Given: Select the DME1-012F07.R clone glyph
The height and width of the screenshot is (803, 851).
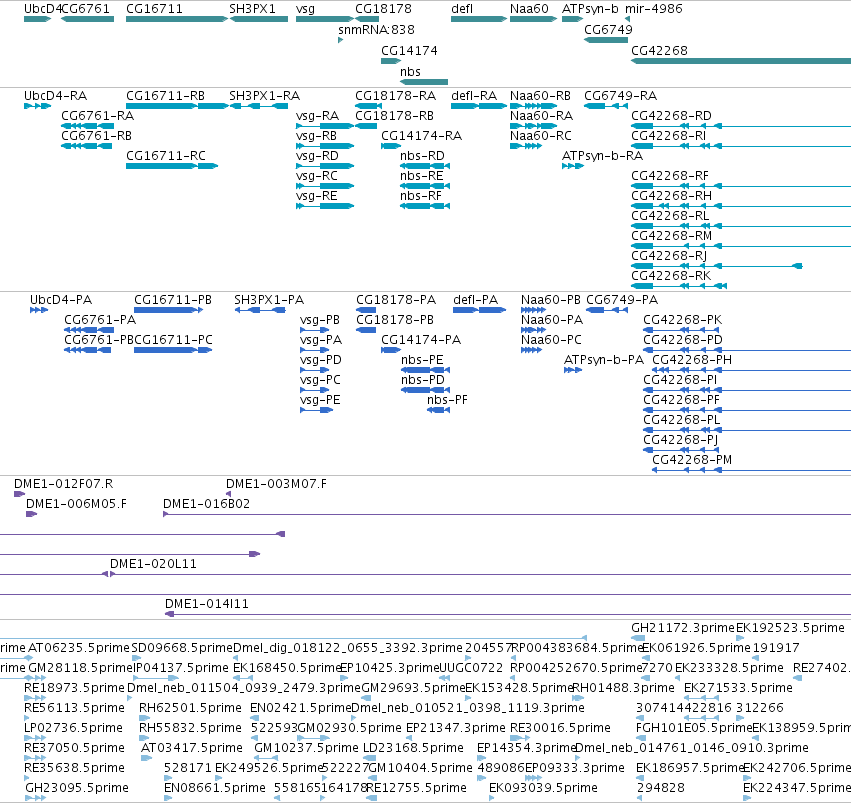Looking at the screenshot, I should point(20,494).
